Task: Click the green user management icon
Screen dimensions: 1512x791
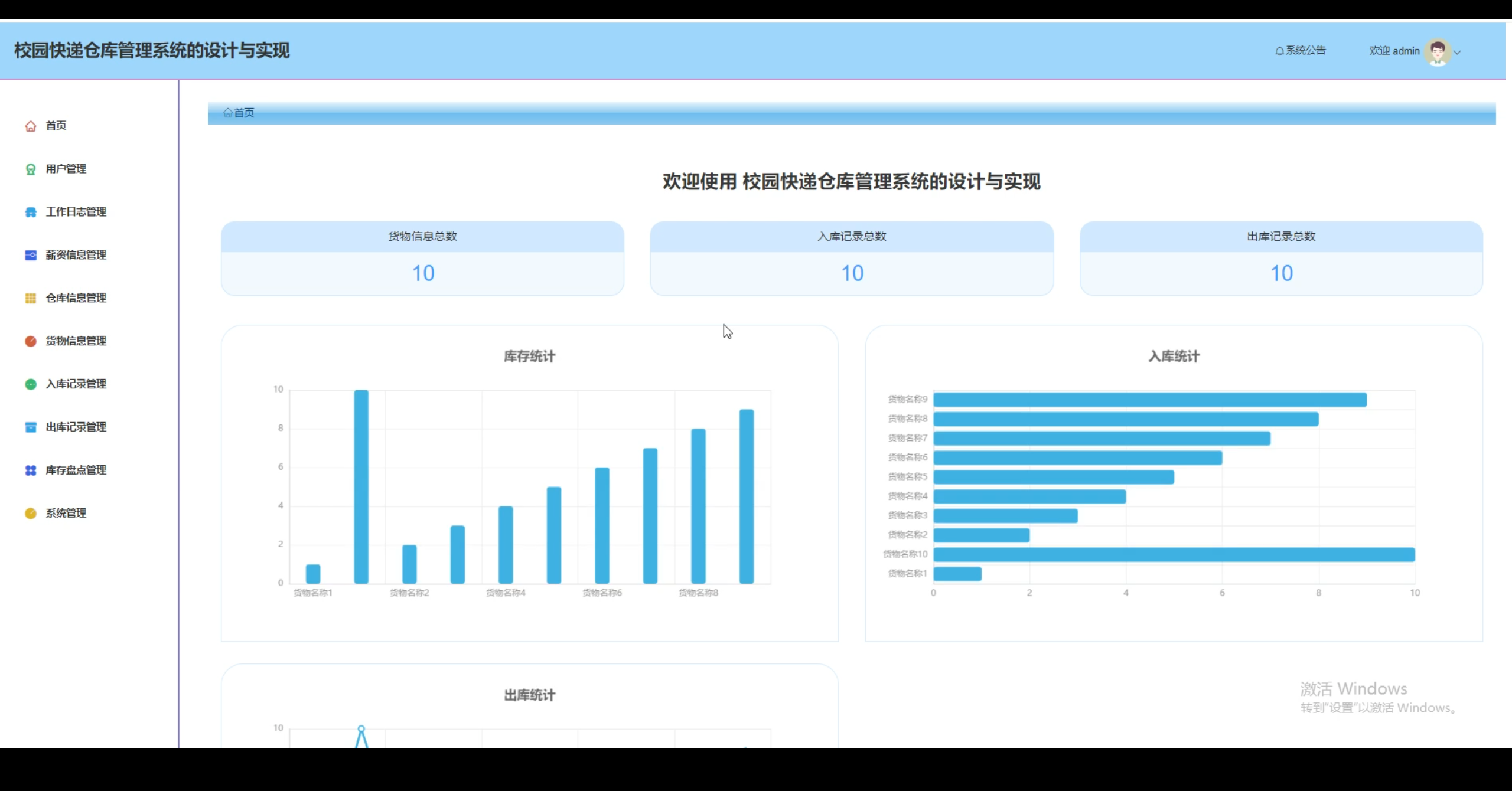Action: coord(31,169)
